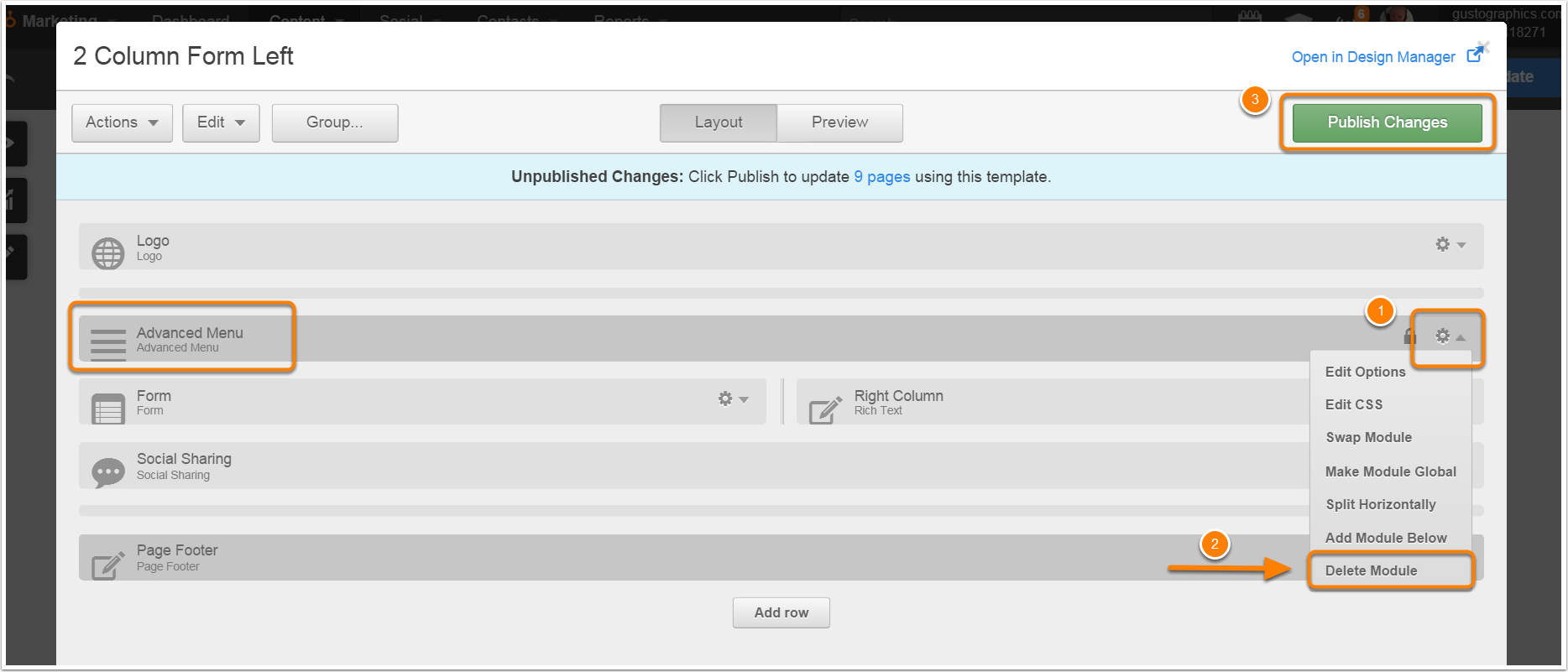The height and width of the screenshot is (672, 1568).
Task: Switch to the Layout view
Action: click(x=719, y=122)
